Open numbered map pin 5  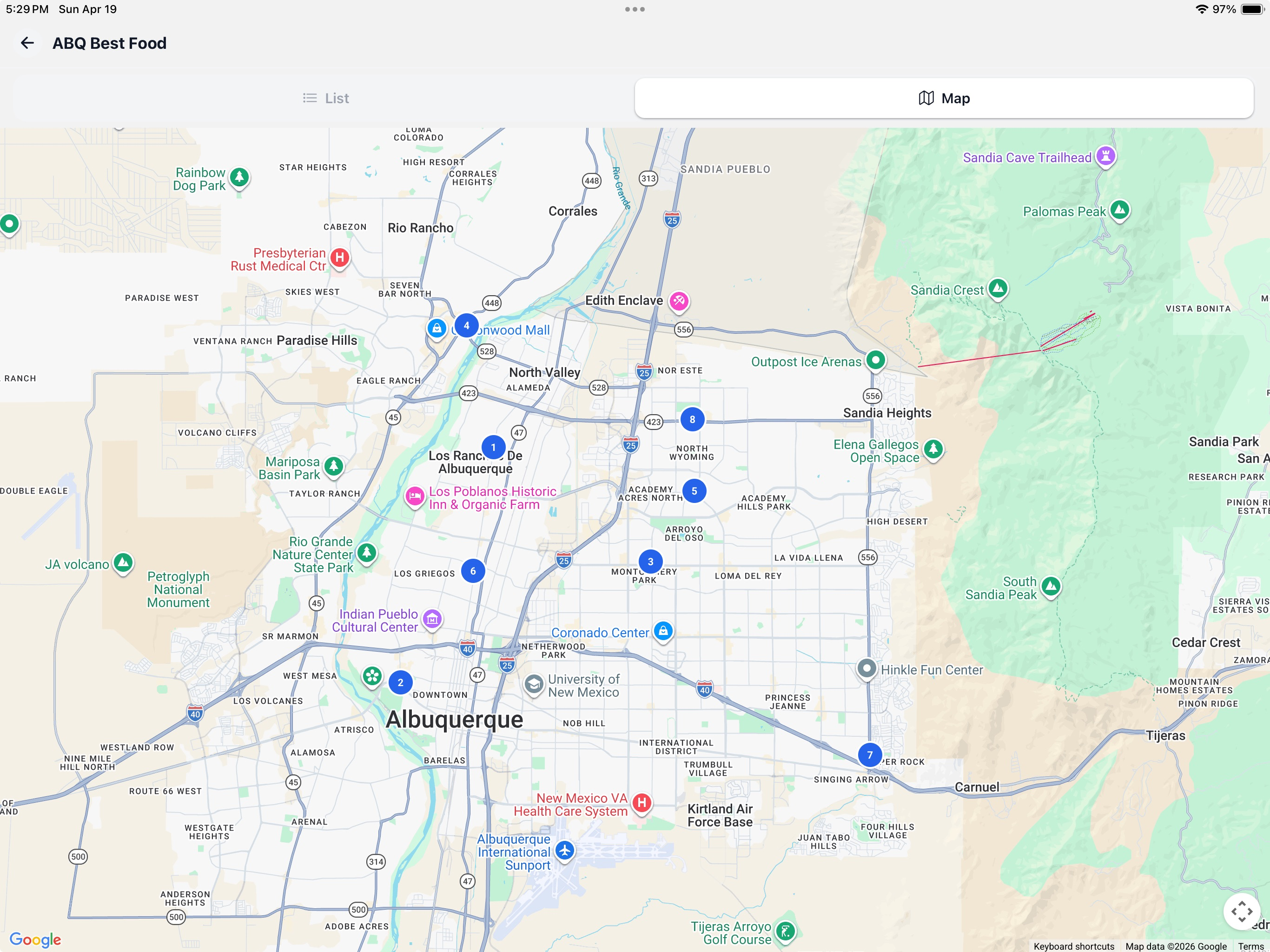[x=694, y=491]
